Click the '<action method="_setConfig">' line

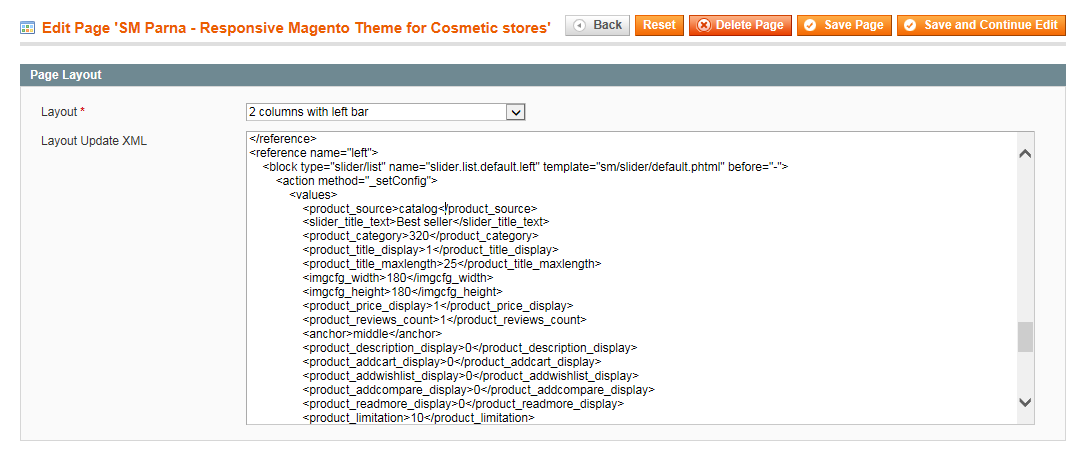[x=356, y=181]
